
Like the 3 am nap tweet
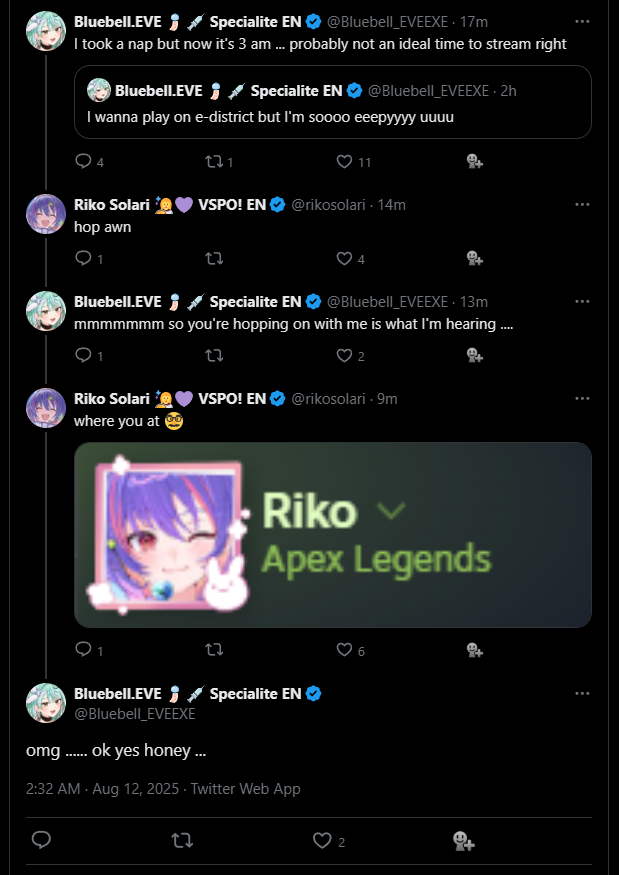344,161
